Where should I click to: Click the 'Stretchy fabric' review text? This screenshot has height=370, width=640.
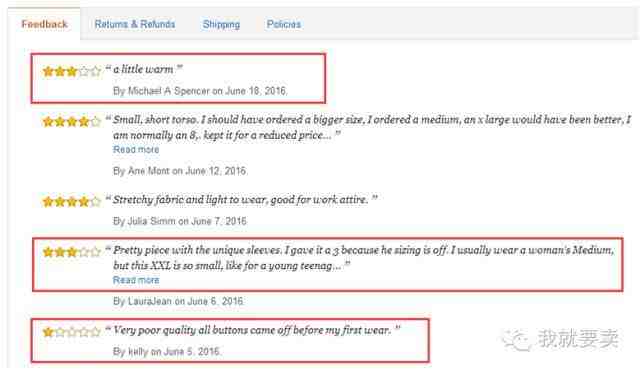(x=241, y=200)
